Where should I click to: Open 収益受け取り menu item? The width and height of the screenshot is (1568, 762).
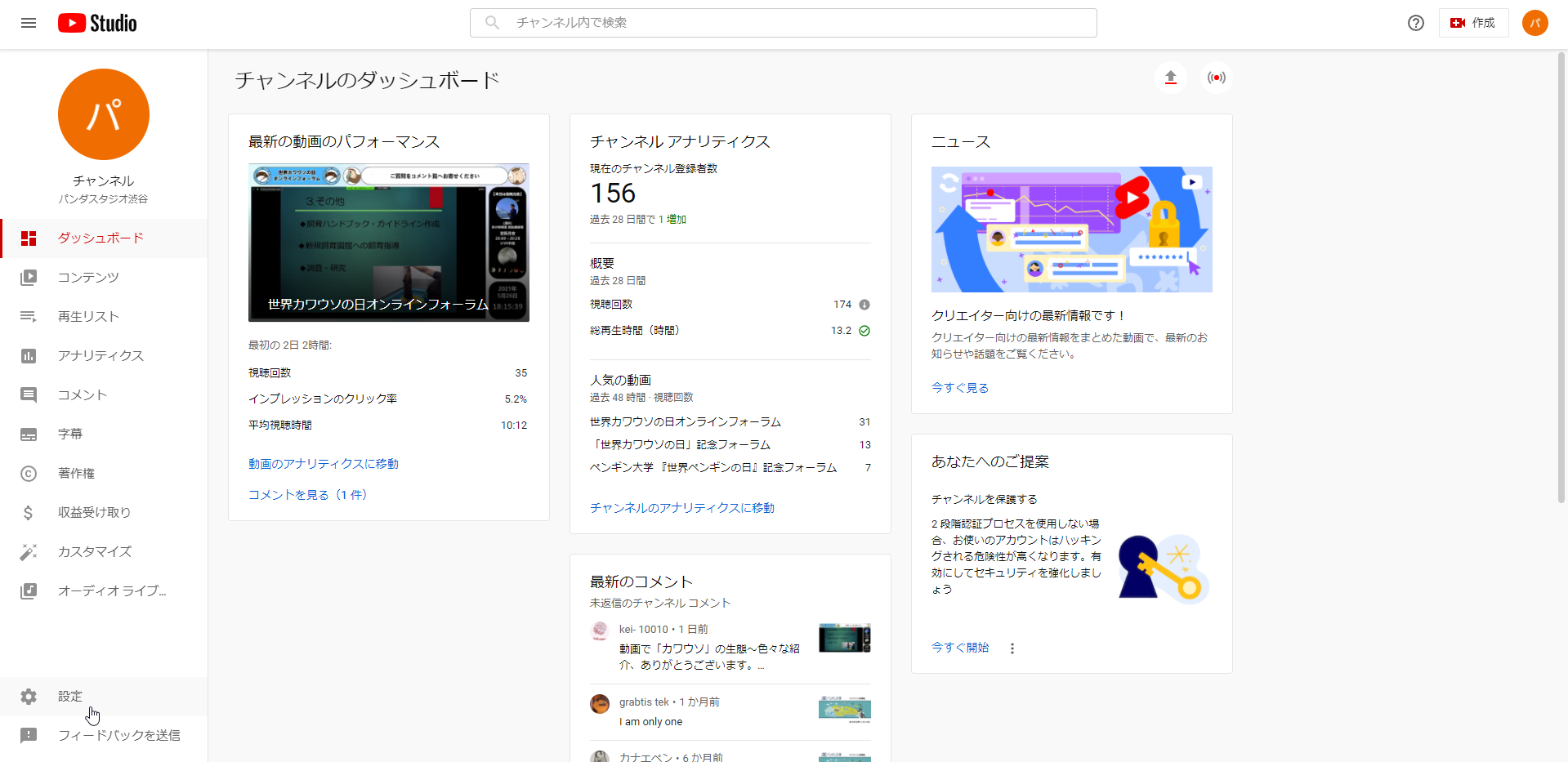click(x=104, y=513)
